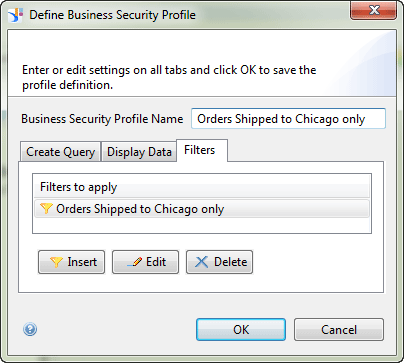
Task: Click the Define Business Security Profile title text
Action: coord(112,15)
